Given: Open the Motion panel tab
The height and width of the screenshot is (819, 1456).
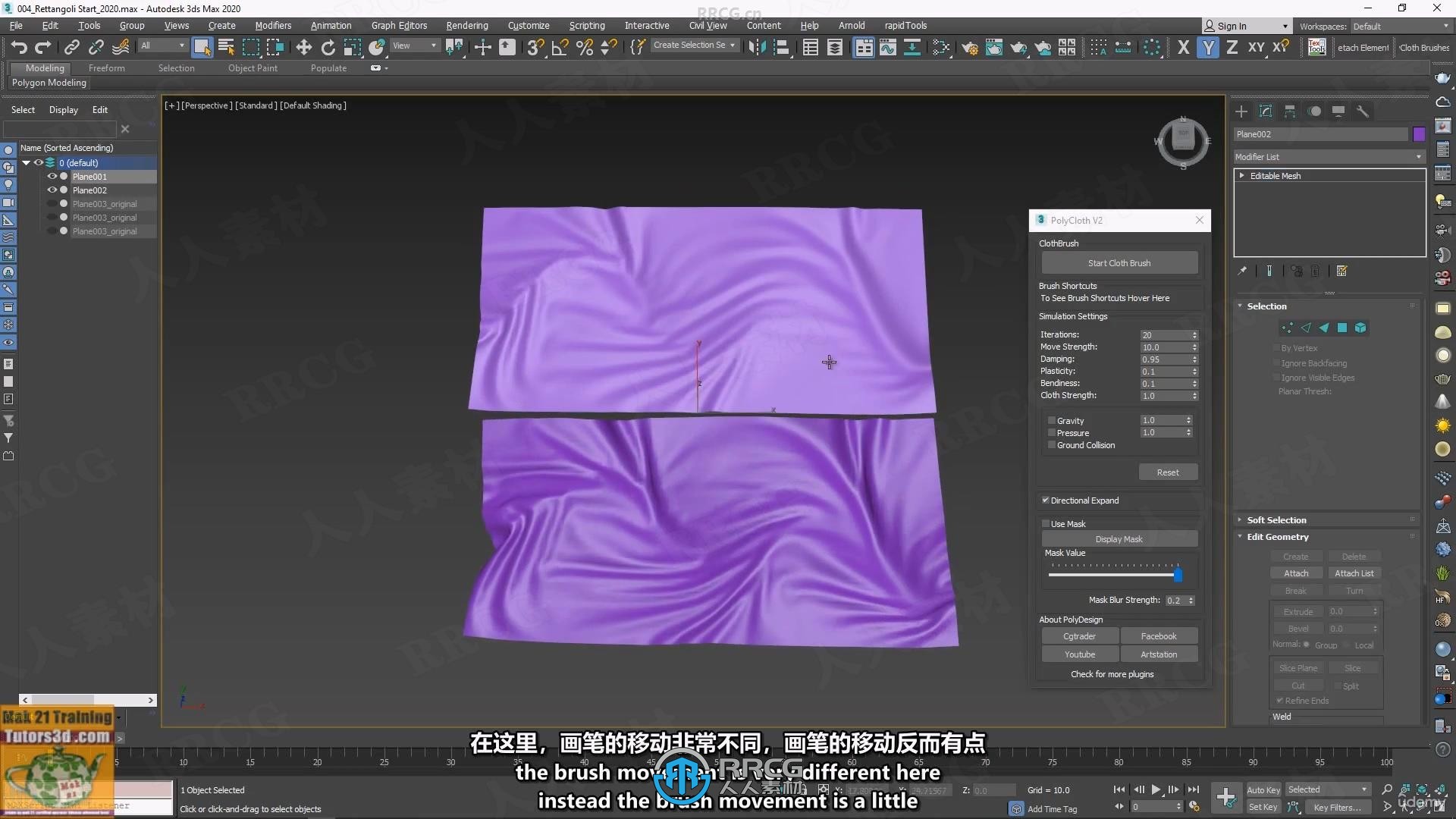Looking at the screenshot, I should coord(1314,111).
